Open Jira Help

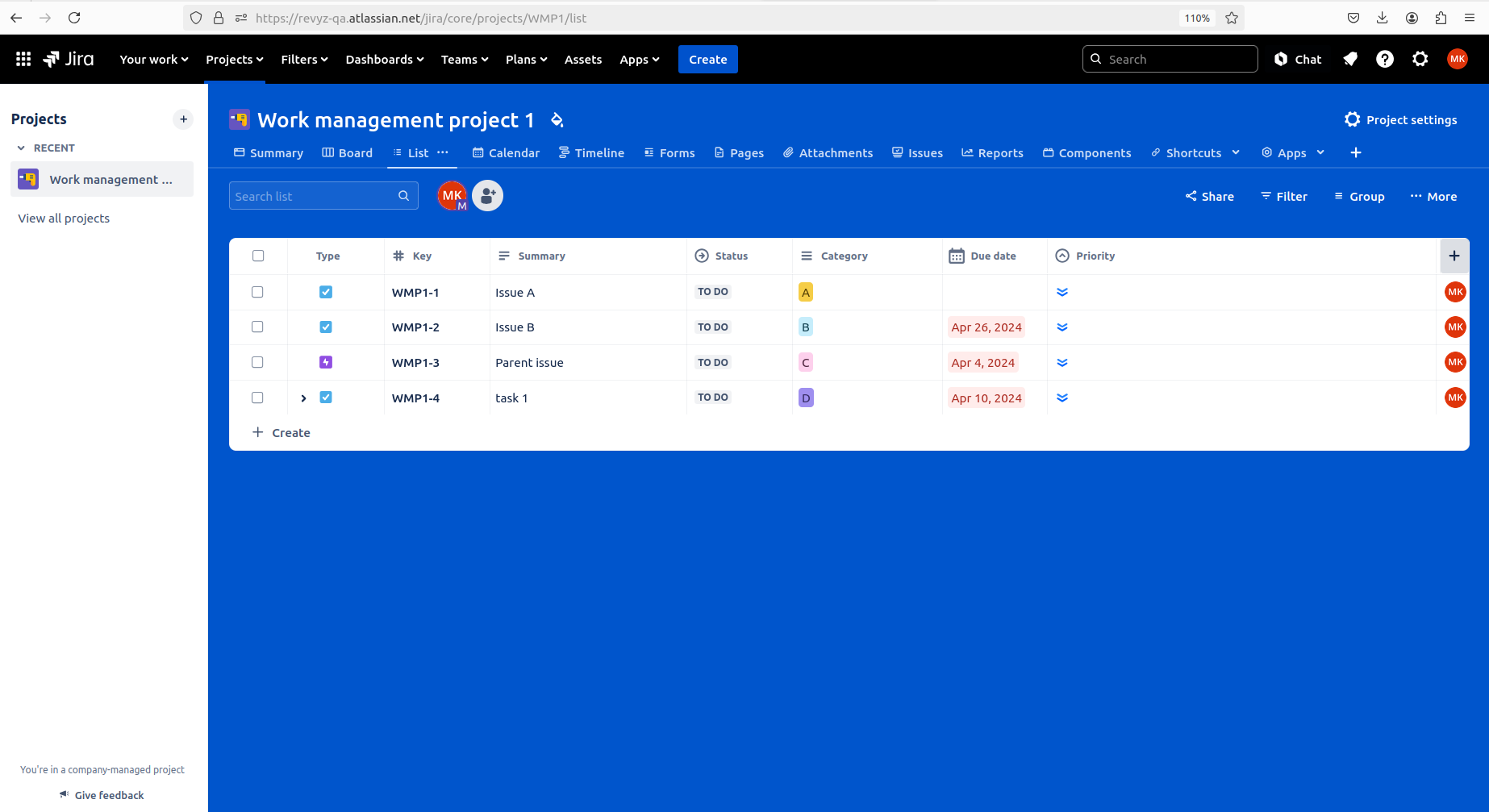[1385, 58]
